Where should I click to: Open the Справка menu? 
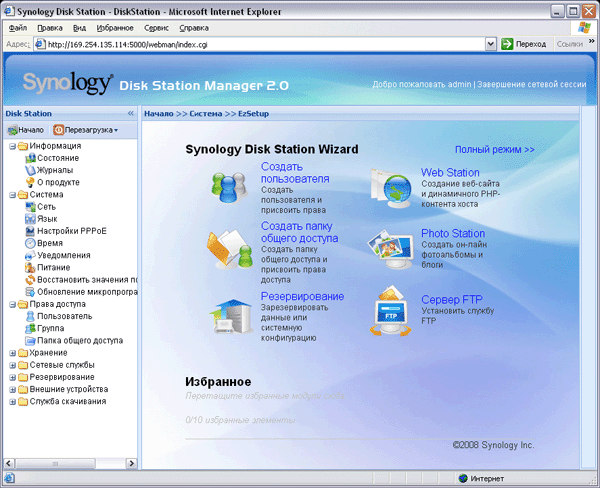[x=194, y=28]
